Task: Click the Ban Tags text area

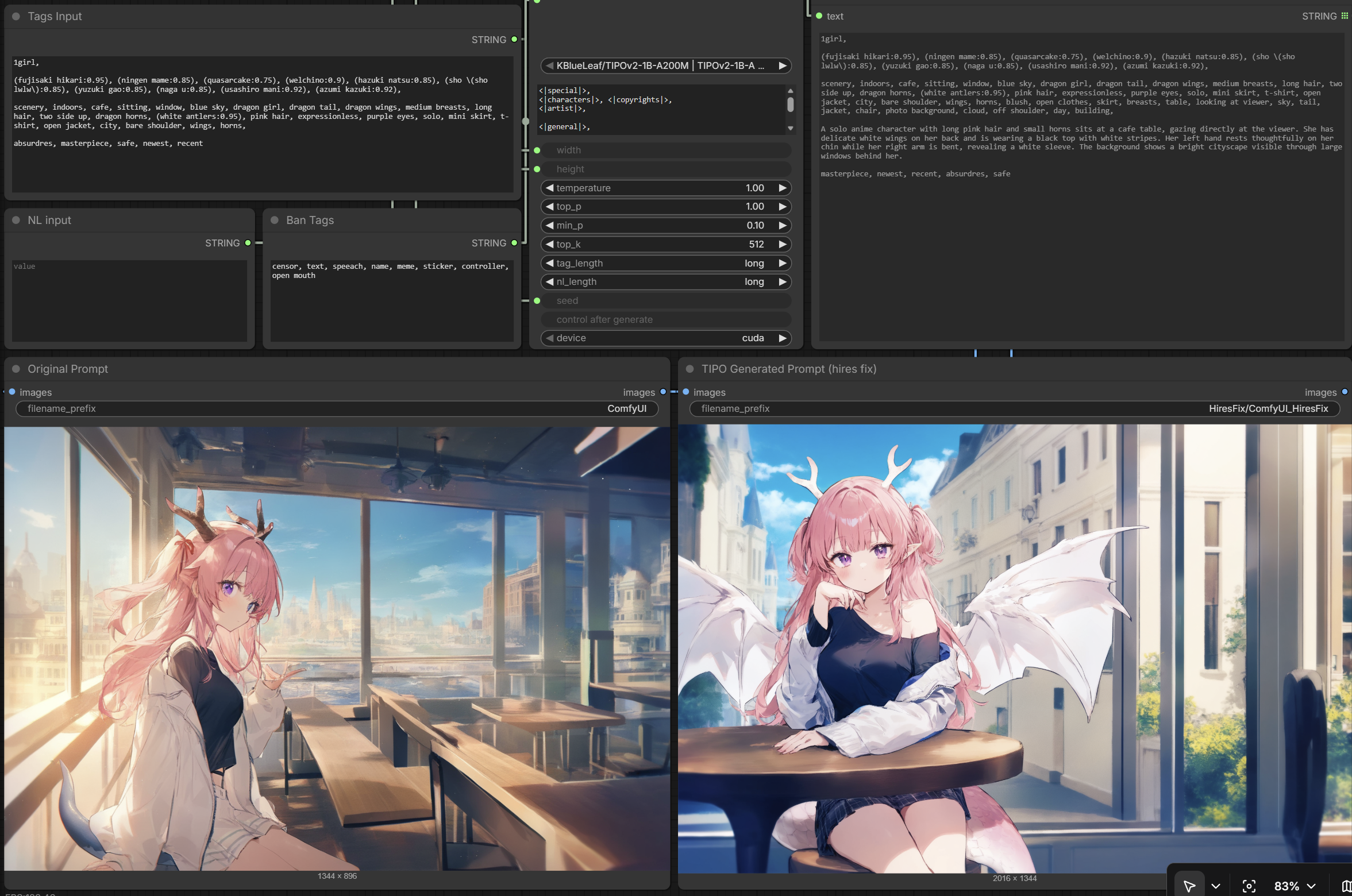Action: click(x=392, y=300)
